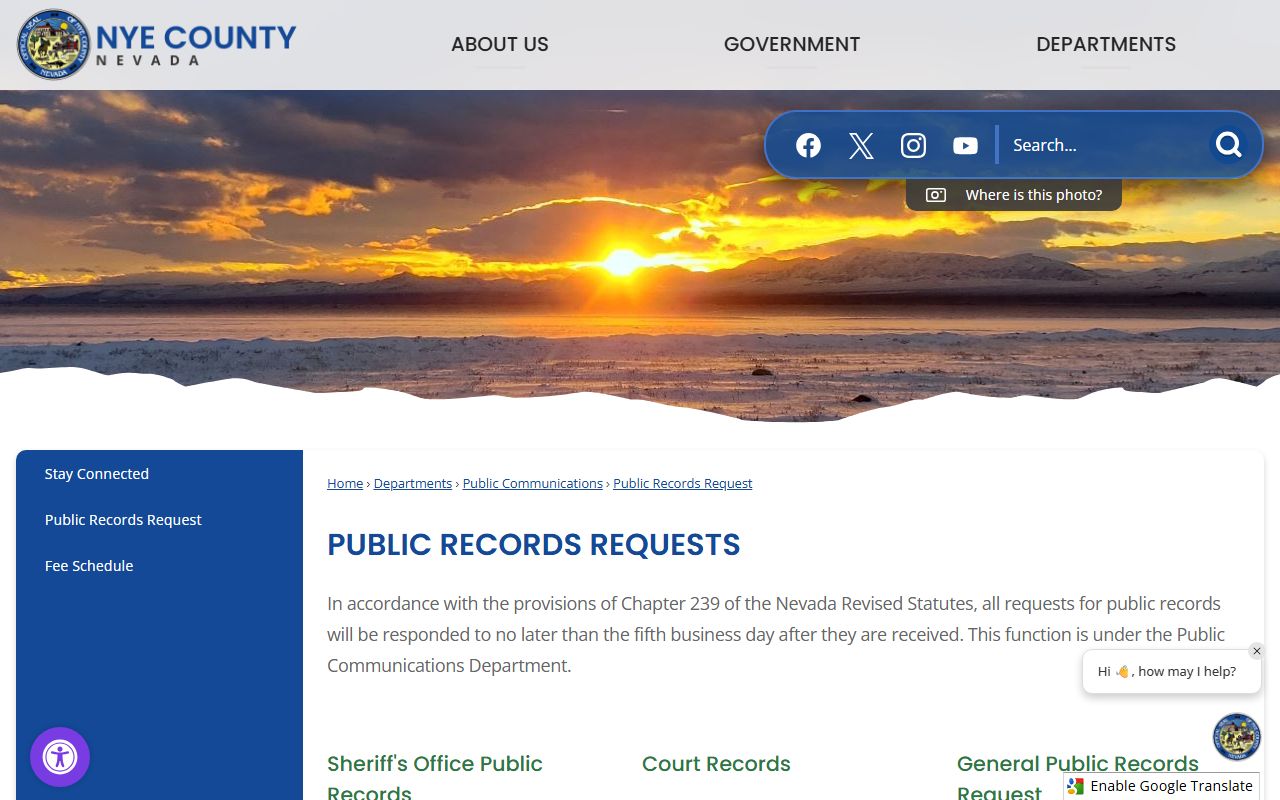Dismiss the chat greeting bubble
Image resolution: width=1280 pixels, height=800 pixels.
click(x=1257, y=651)
